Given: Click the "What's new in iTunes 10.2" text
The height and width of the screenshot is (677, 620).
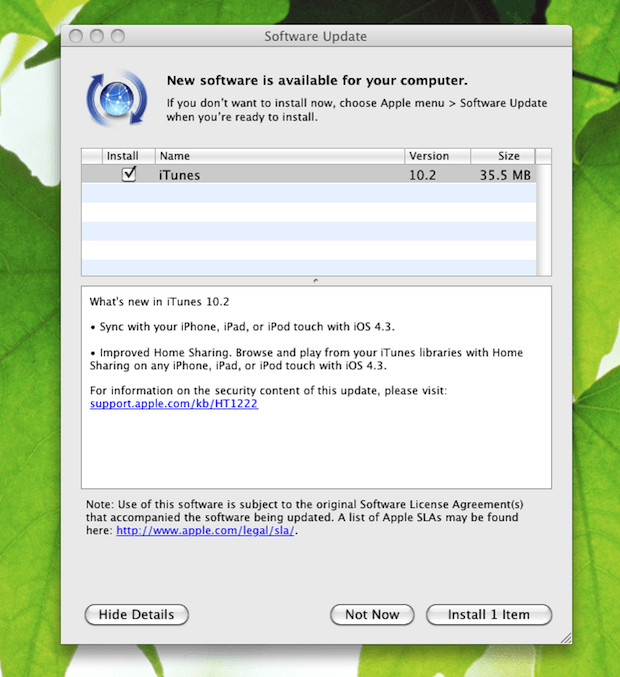Looking at the screenshot, I should [x=159, y=301].
